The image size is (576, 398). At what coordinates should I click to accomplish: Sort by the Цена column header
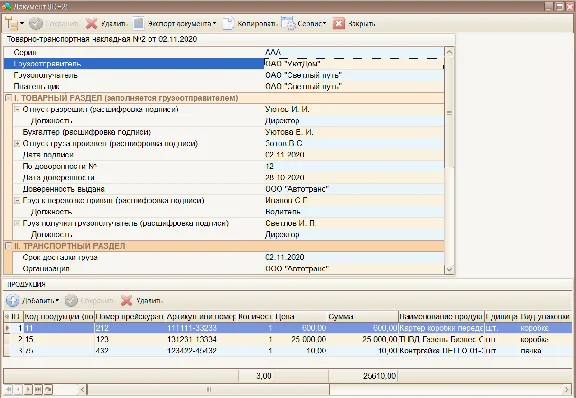click(301, 316)
